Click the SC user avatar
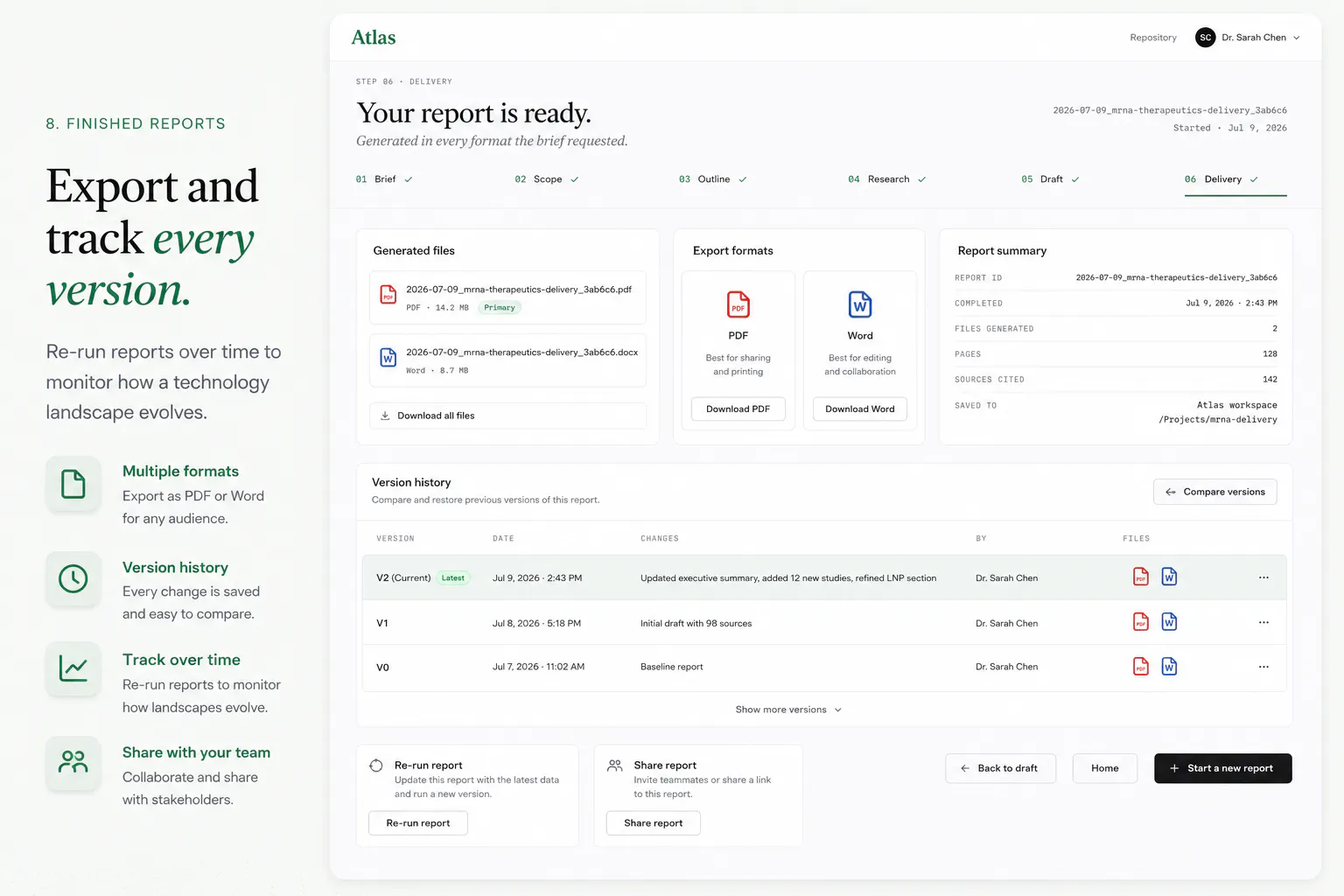Viewport: 1344px width, 896px height. click(1205, 38)
